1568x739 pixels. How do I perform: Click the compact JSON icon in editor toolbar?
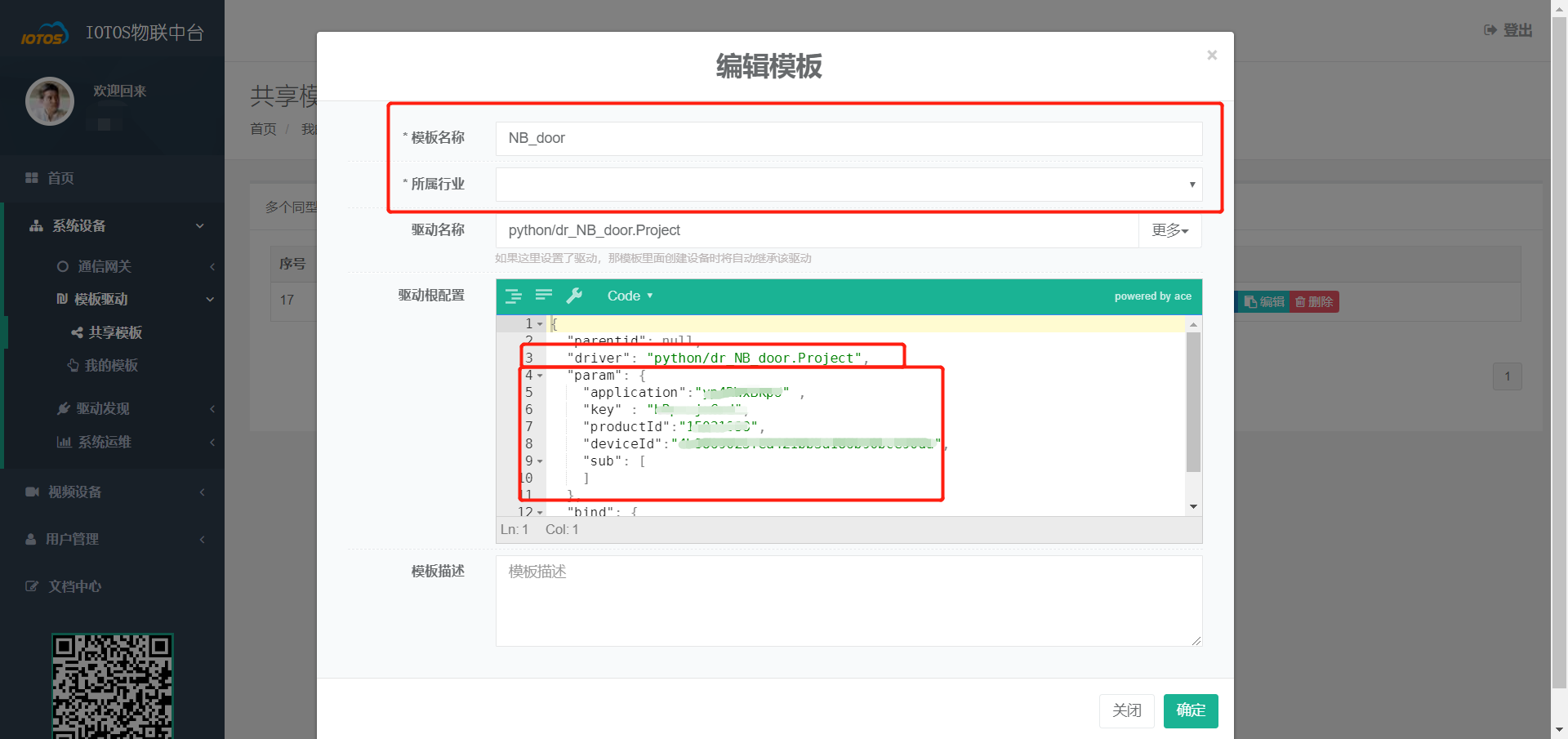pos(544,296)
